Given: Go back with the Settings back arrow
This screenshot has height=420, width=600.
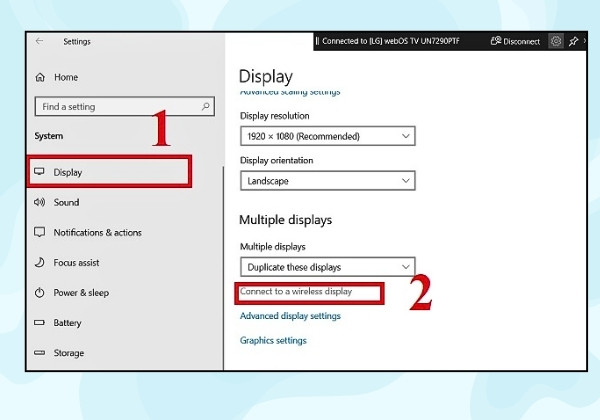Looking at the screenshot, I should coord(39,41).
